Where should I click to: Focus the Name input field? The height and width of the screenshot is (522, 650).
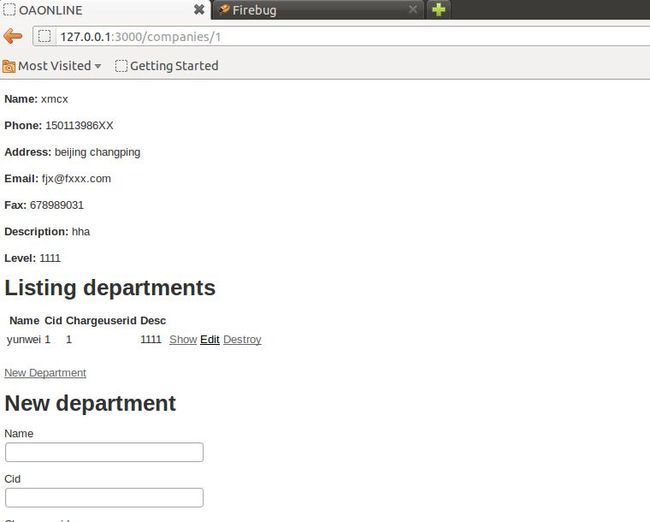pyautogui.click(x=104, y=452)
